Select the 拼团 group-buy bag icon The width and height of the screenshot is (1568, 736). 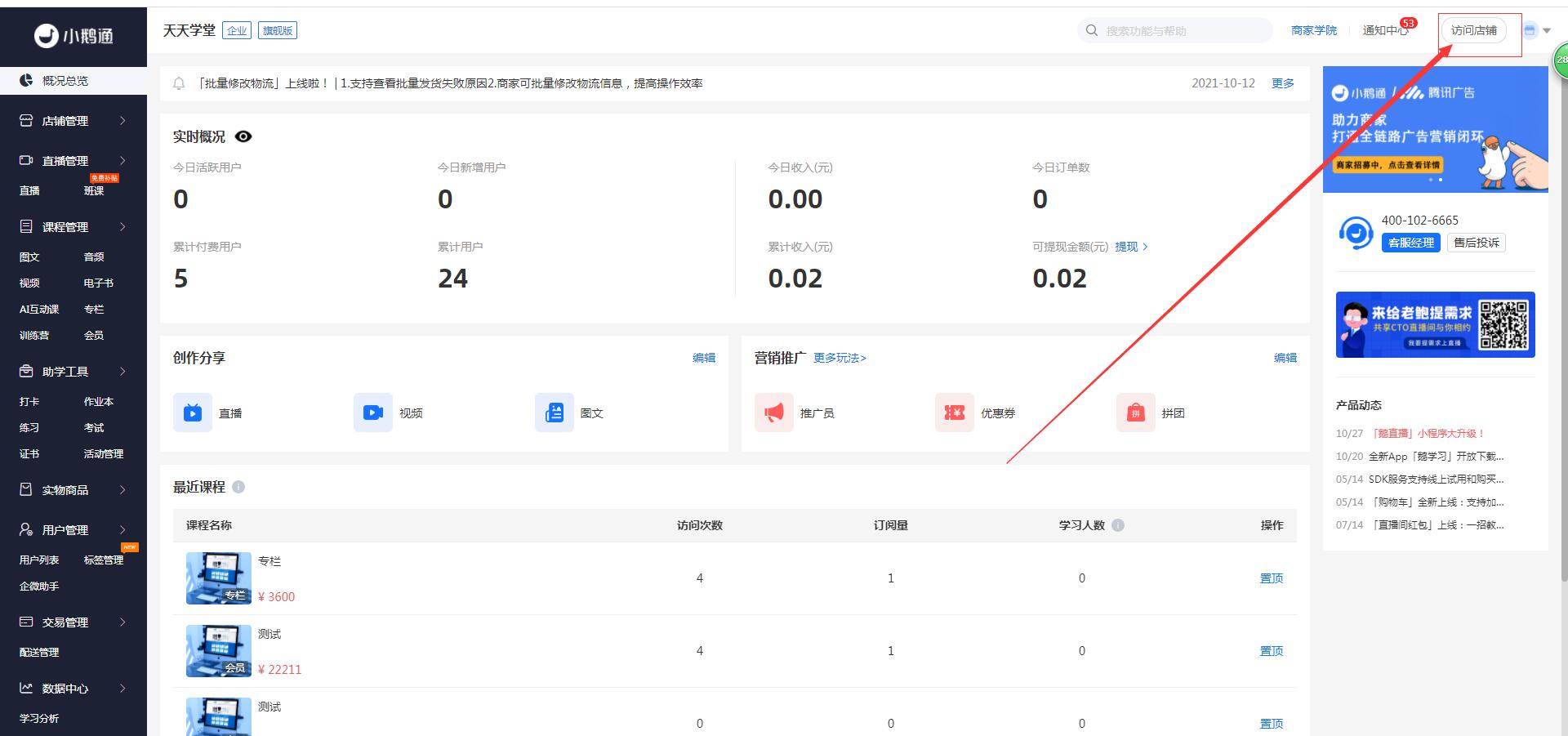pos(1135,413)
